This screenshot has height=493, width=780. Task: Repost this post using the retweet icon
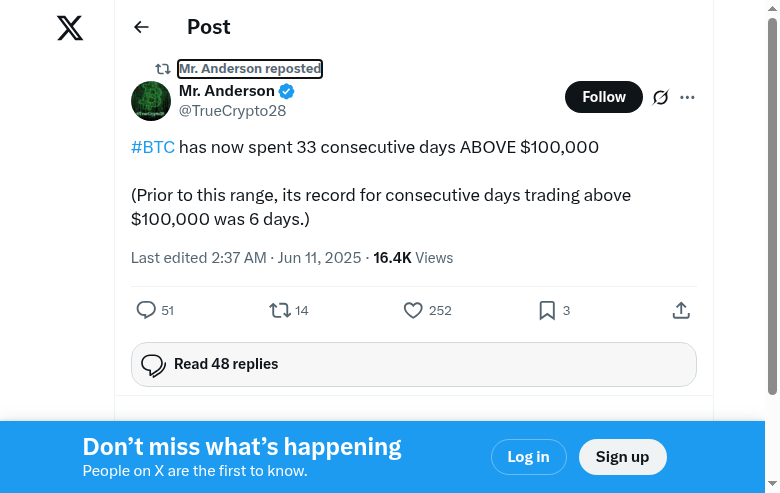[280, 311]
